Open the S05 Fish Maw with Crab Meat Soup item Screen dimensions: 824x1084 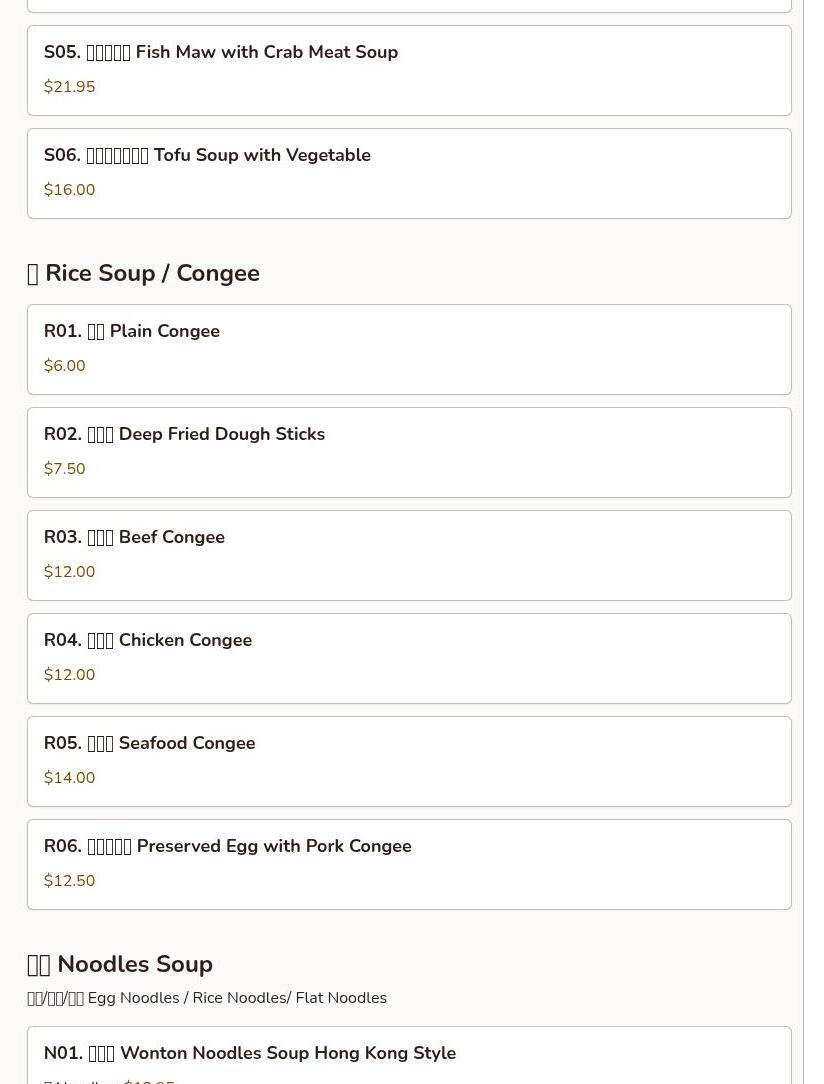point(221,52)
